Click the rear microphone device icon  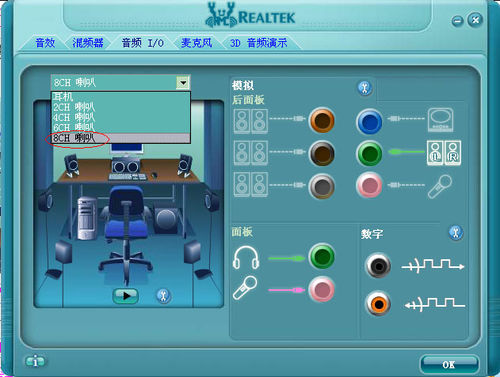[440, 187]
